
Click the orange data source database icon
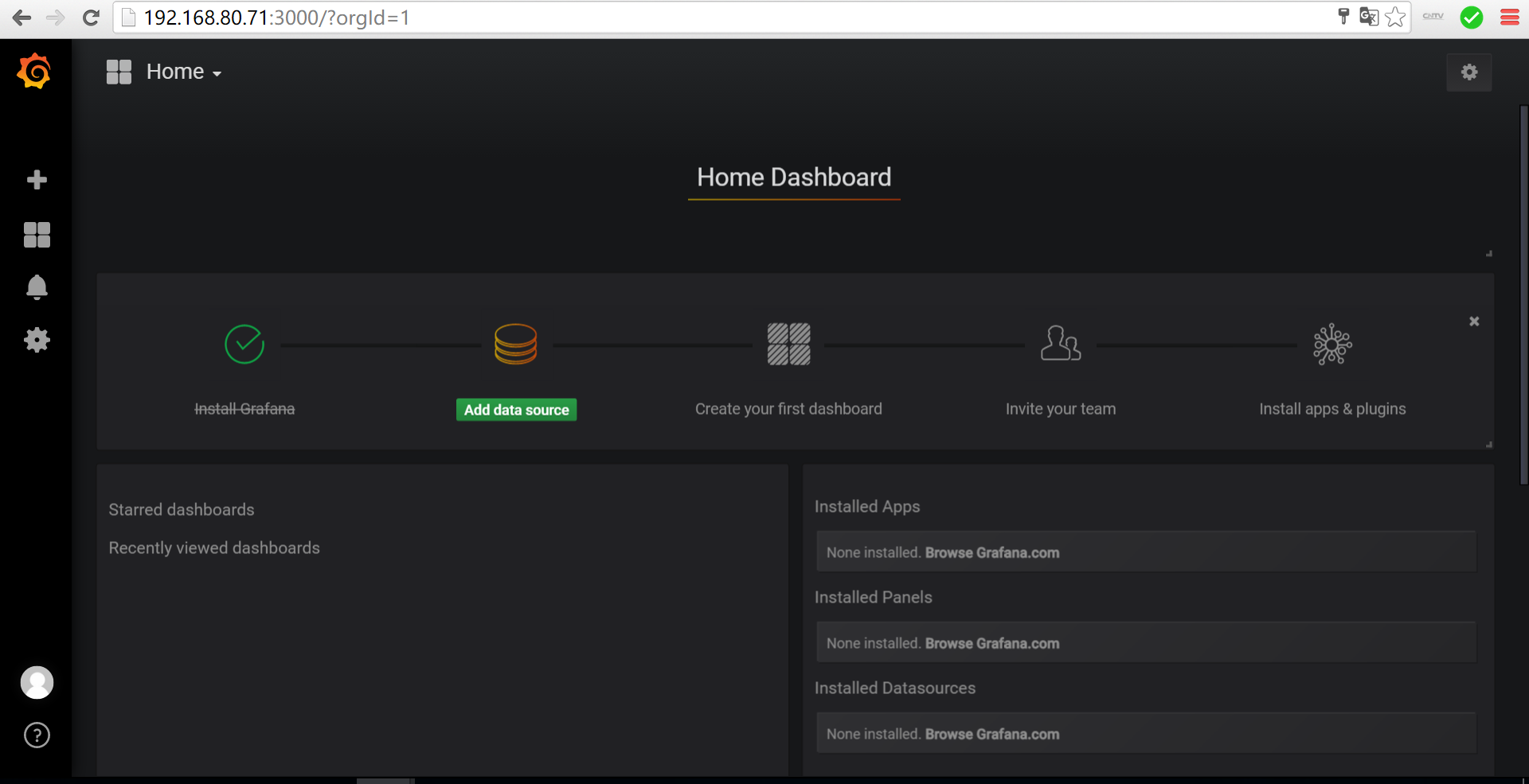point(516,344)
